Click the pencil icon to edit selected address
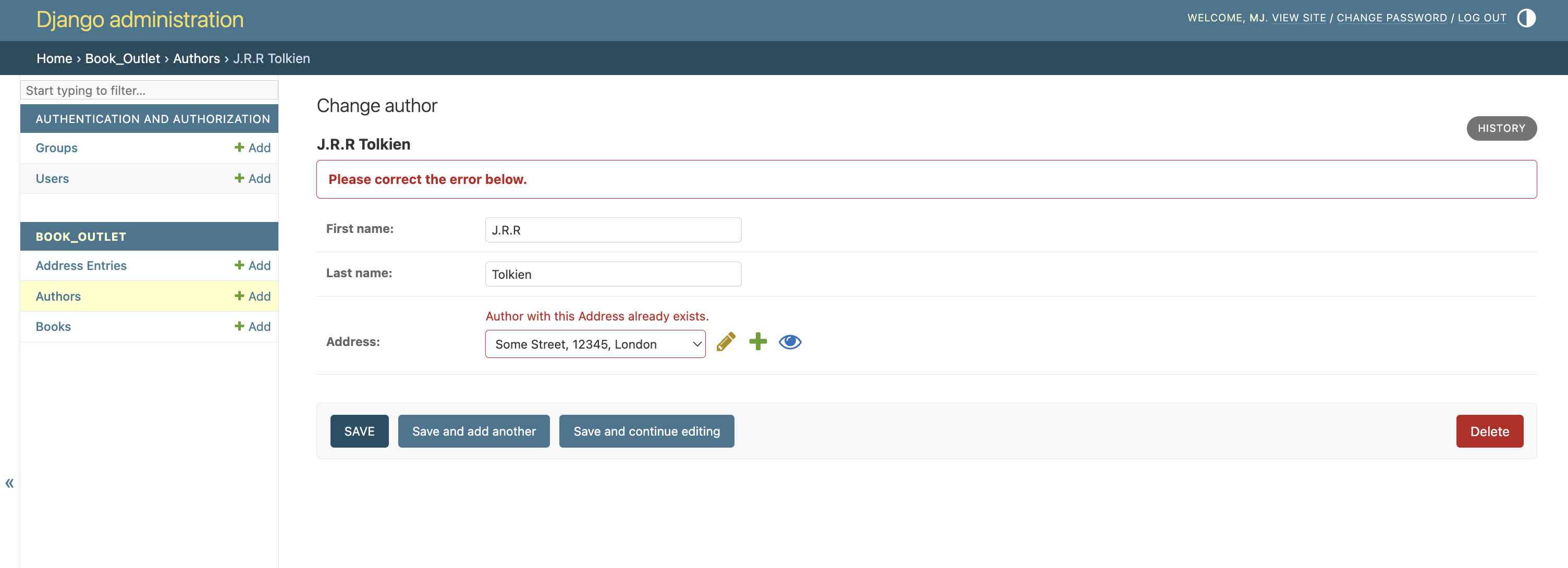The width and height of the screenshot is (1568, 568). (726, 342)
